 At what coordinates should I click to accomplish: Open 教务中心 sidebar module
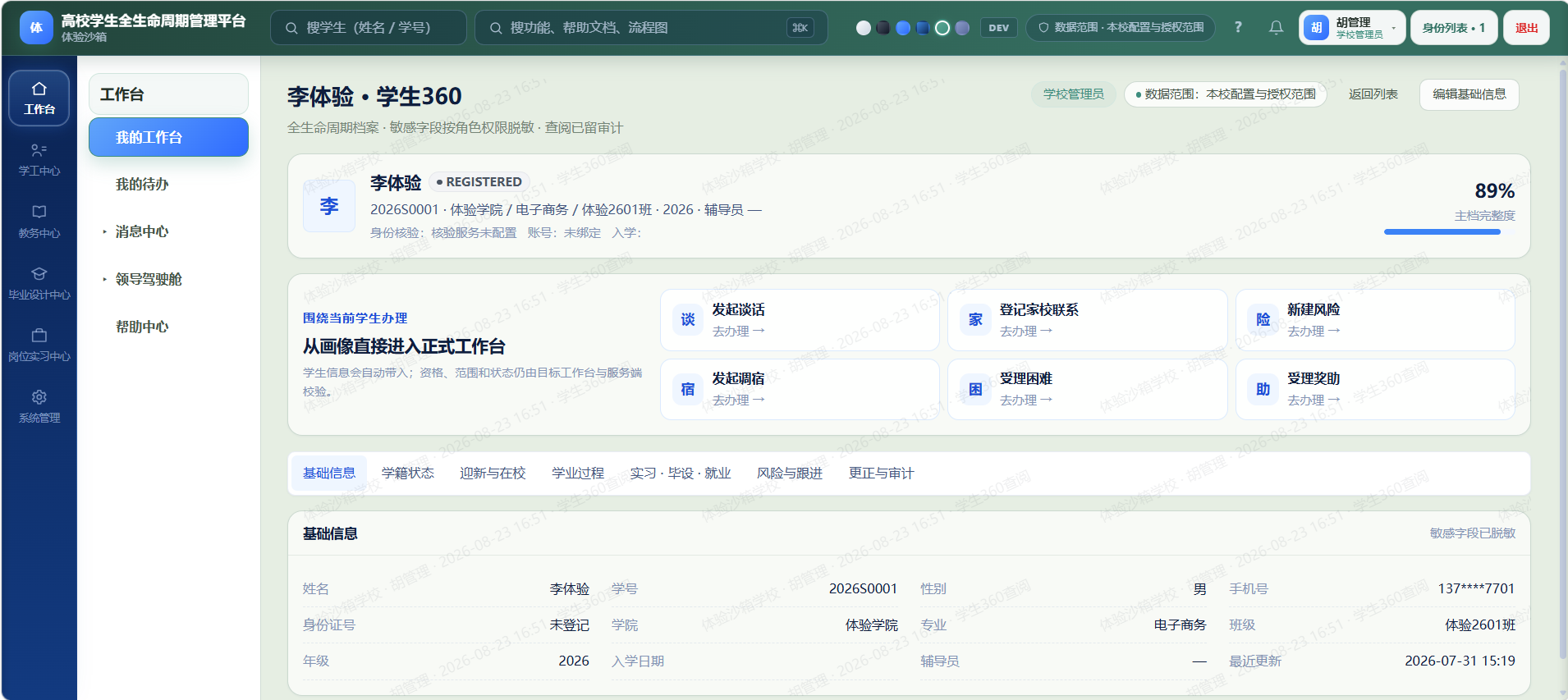39,222
